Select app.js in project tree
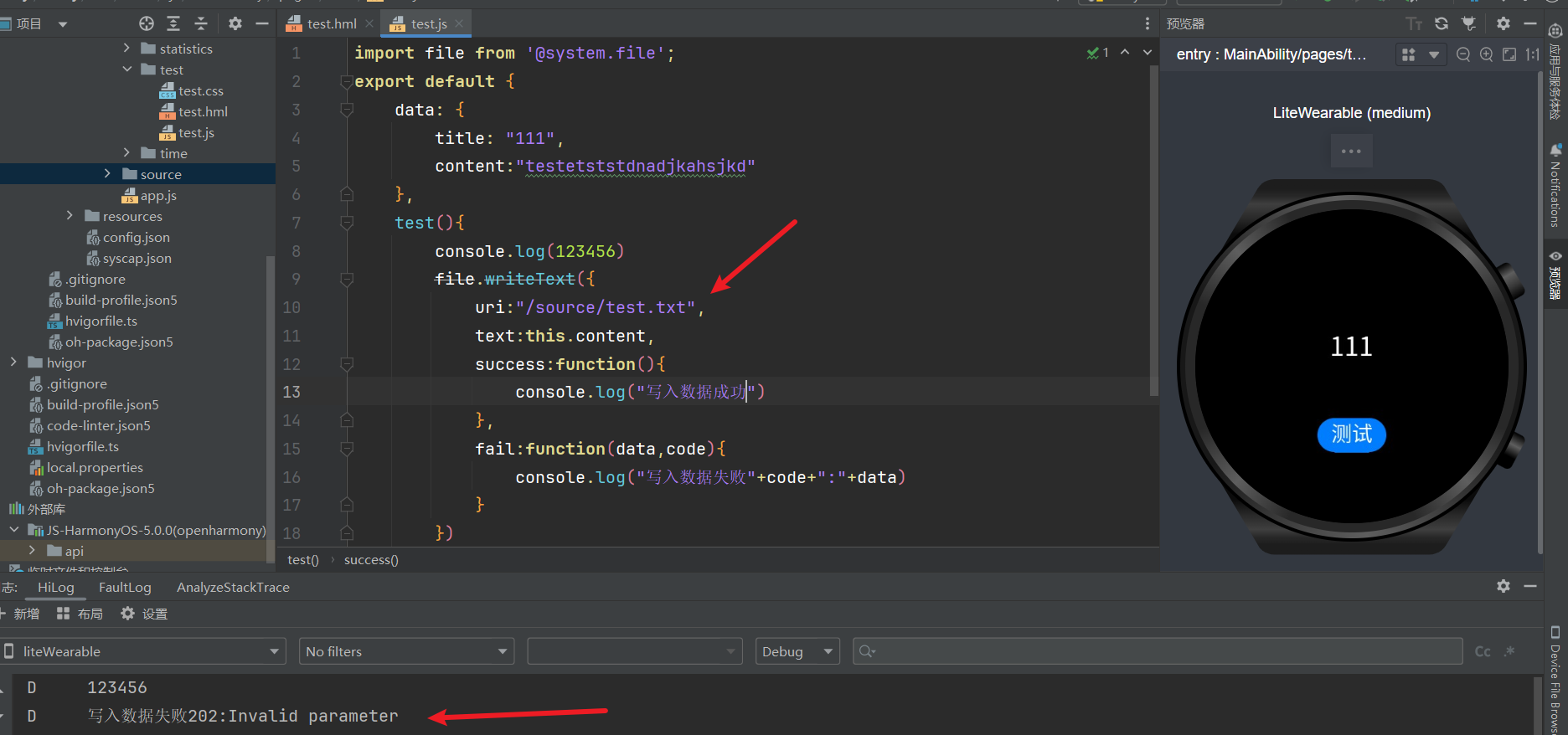This screenshot has width=1568, height=735. (149, 195)
